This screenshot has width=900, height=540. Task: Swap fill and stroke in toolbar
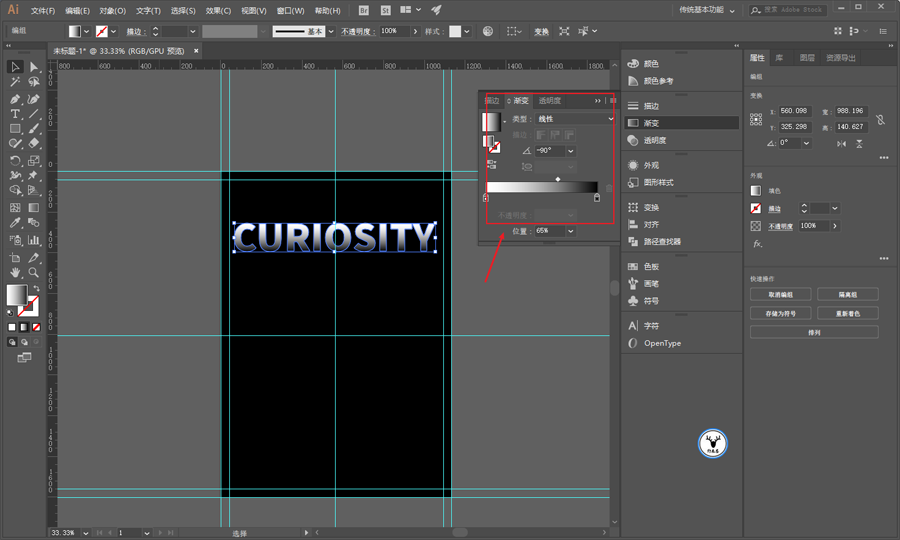pos(35,286)
